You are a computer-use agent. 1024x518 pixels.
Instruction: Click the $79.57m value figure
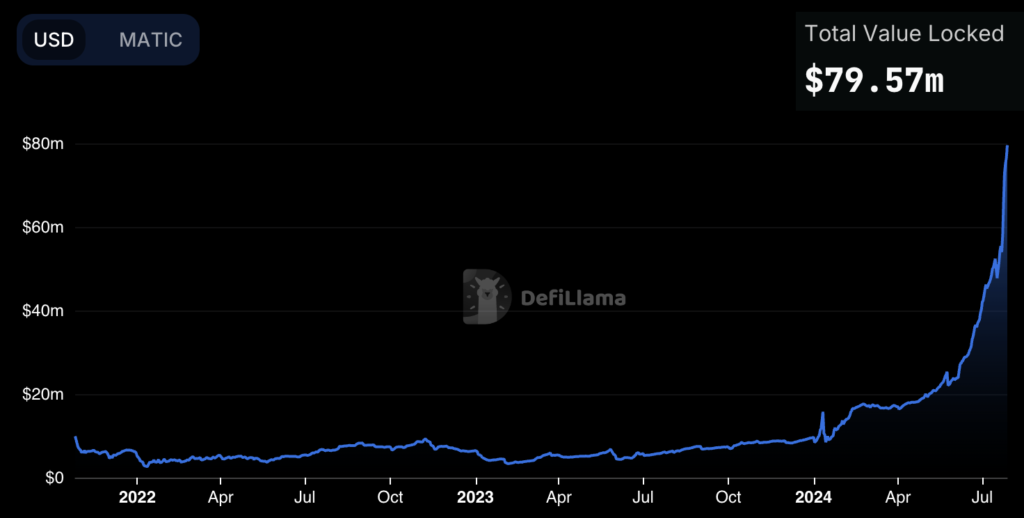point(874,80)
